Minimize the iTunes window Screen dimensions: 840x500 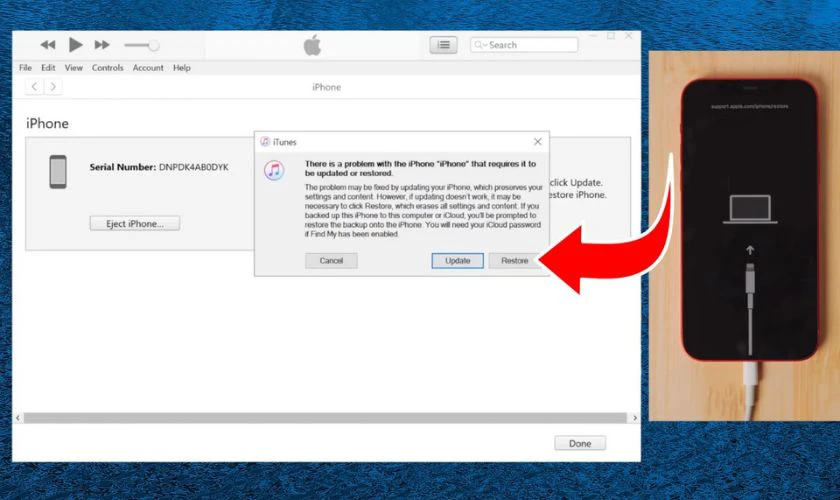click(593, 36)
